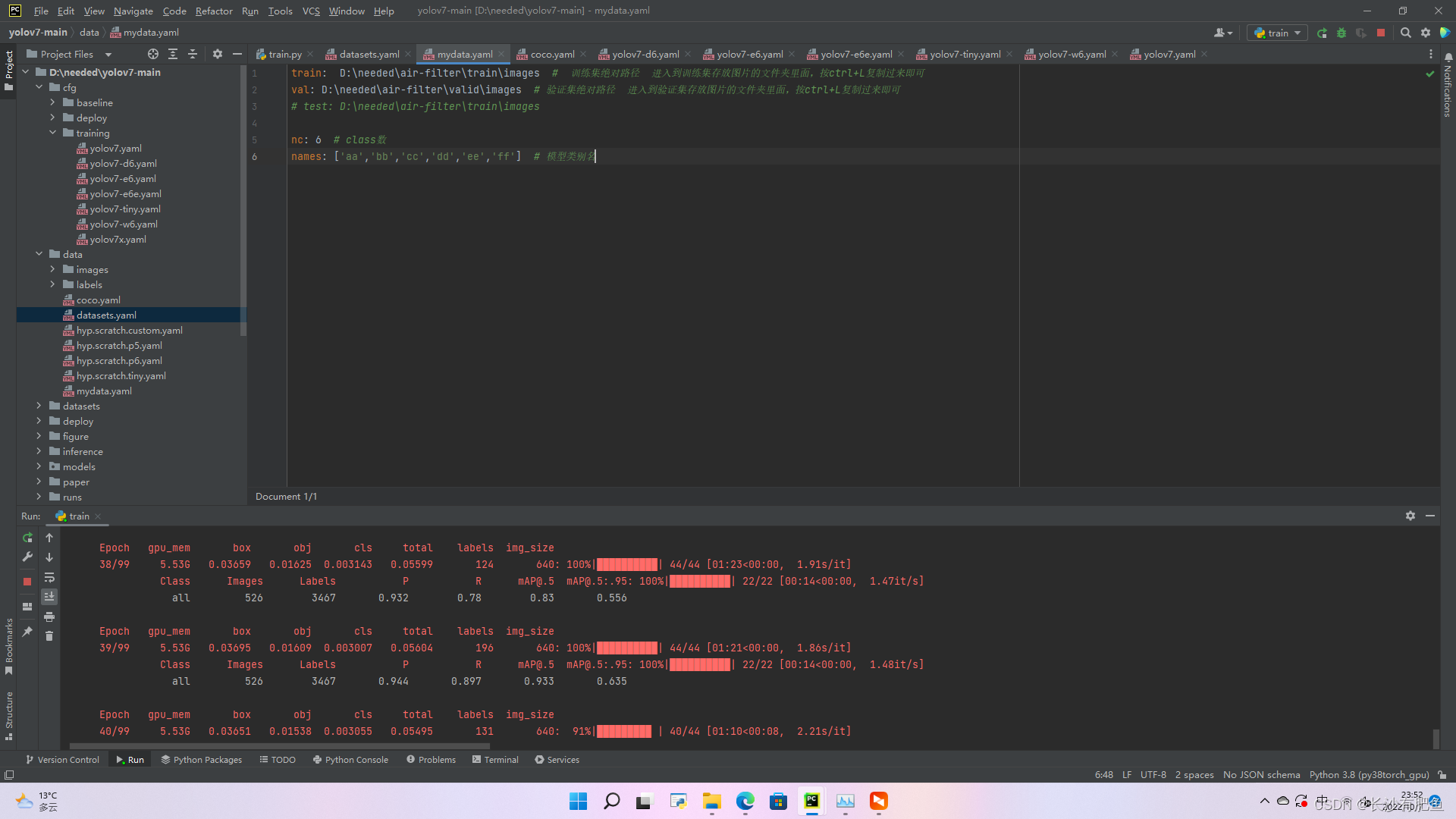Image resolution: width=1456 pixels, height=819 pixels.
Task: Expand the images folder
Action: click(x=52, y=269)
